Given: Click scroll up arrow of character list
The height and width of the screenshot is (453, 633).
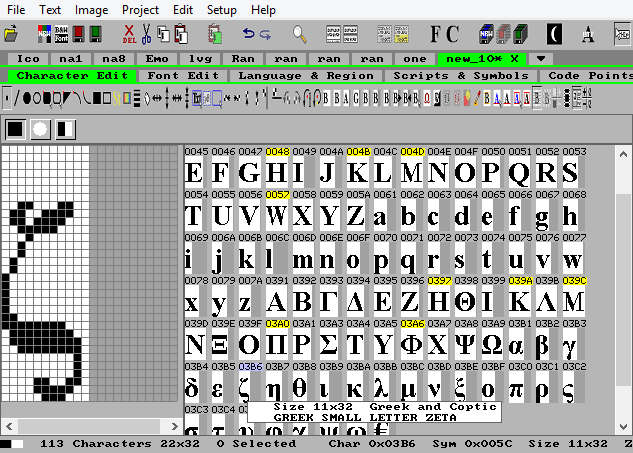Looking at the screenshot, I should 623,154.
